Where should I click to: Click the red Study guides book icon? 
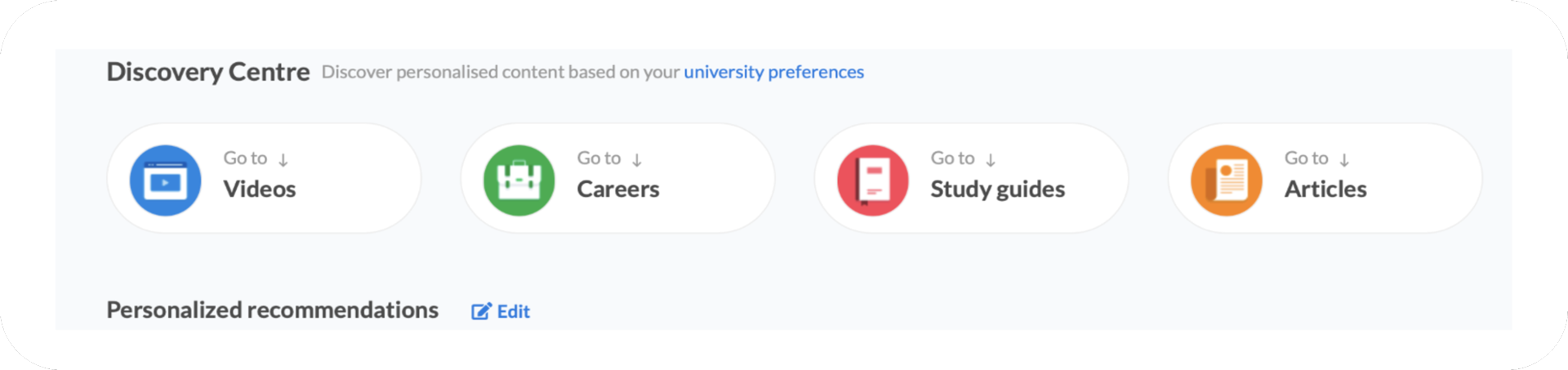[872, 181]
